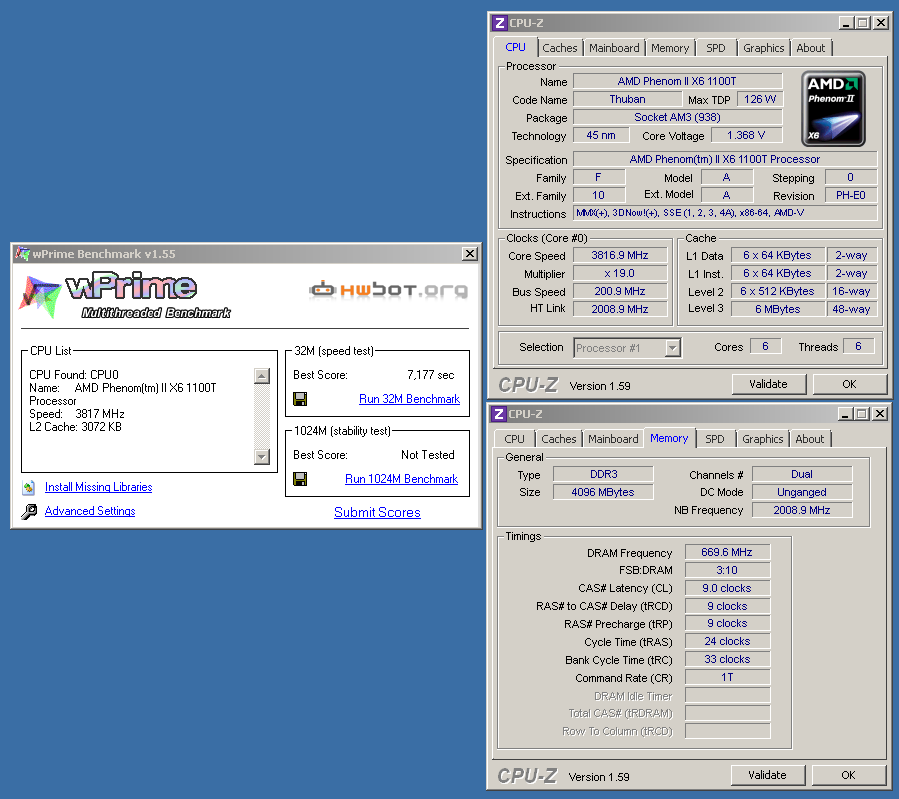This screenshot has height=799, width=899.
Task: Click the Bank Cycle Time value 33 clocks
Action: [727, 659]
